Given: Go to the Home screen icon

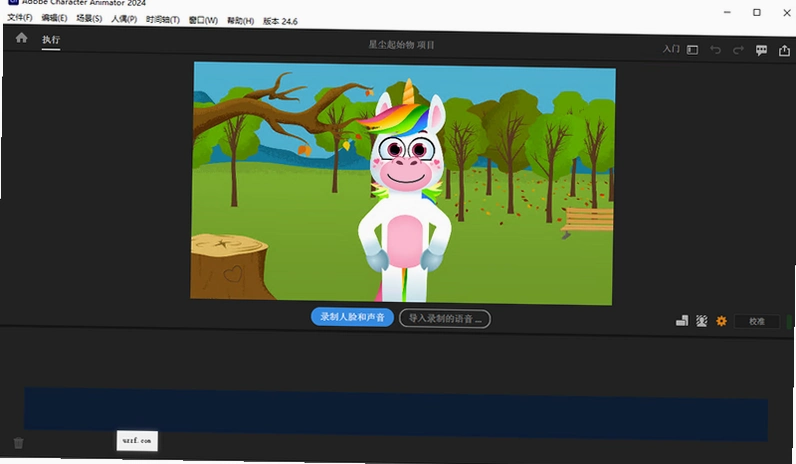Looking at the screenshot, I should (x=21, y=38).
